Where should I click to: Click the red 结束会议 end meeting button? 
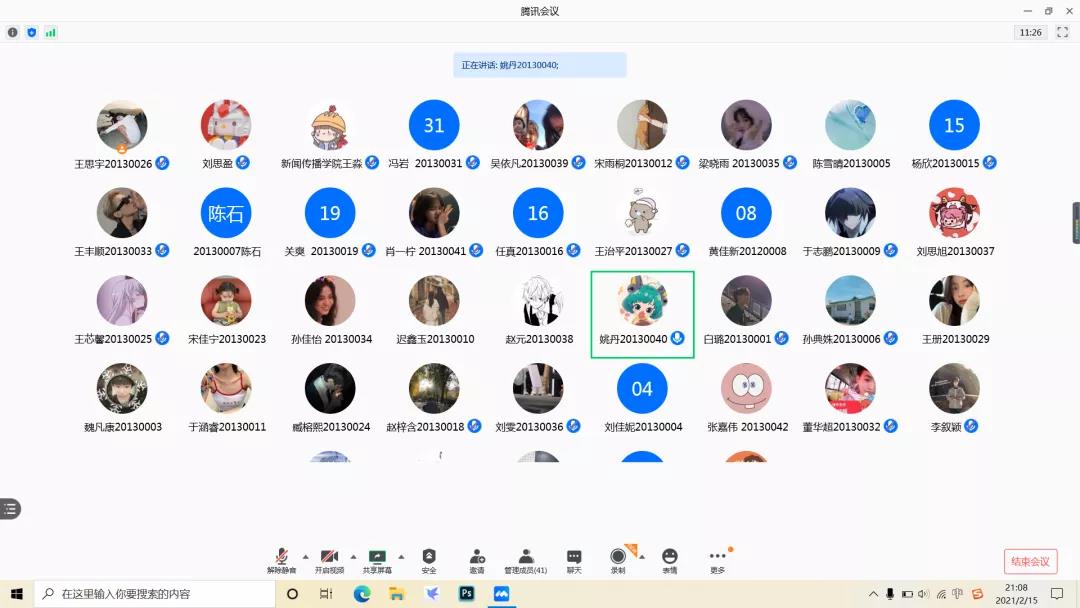point(1030,561)
